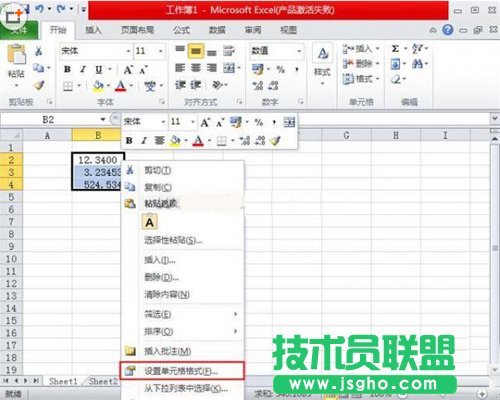
Task: Click the paste option A button
Action: coord(150,222)
